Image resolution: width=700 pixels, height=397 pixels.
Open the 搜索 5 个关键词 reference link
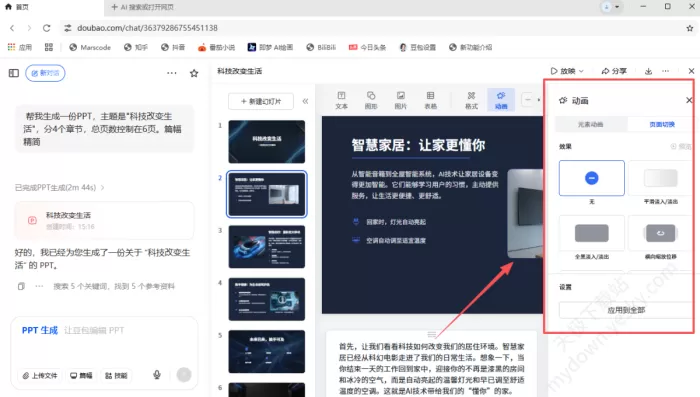tap(114, 286)
